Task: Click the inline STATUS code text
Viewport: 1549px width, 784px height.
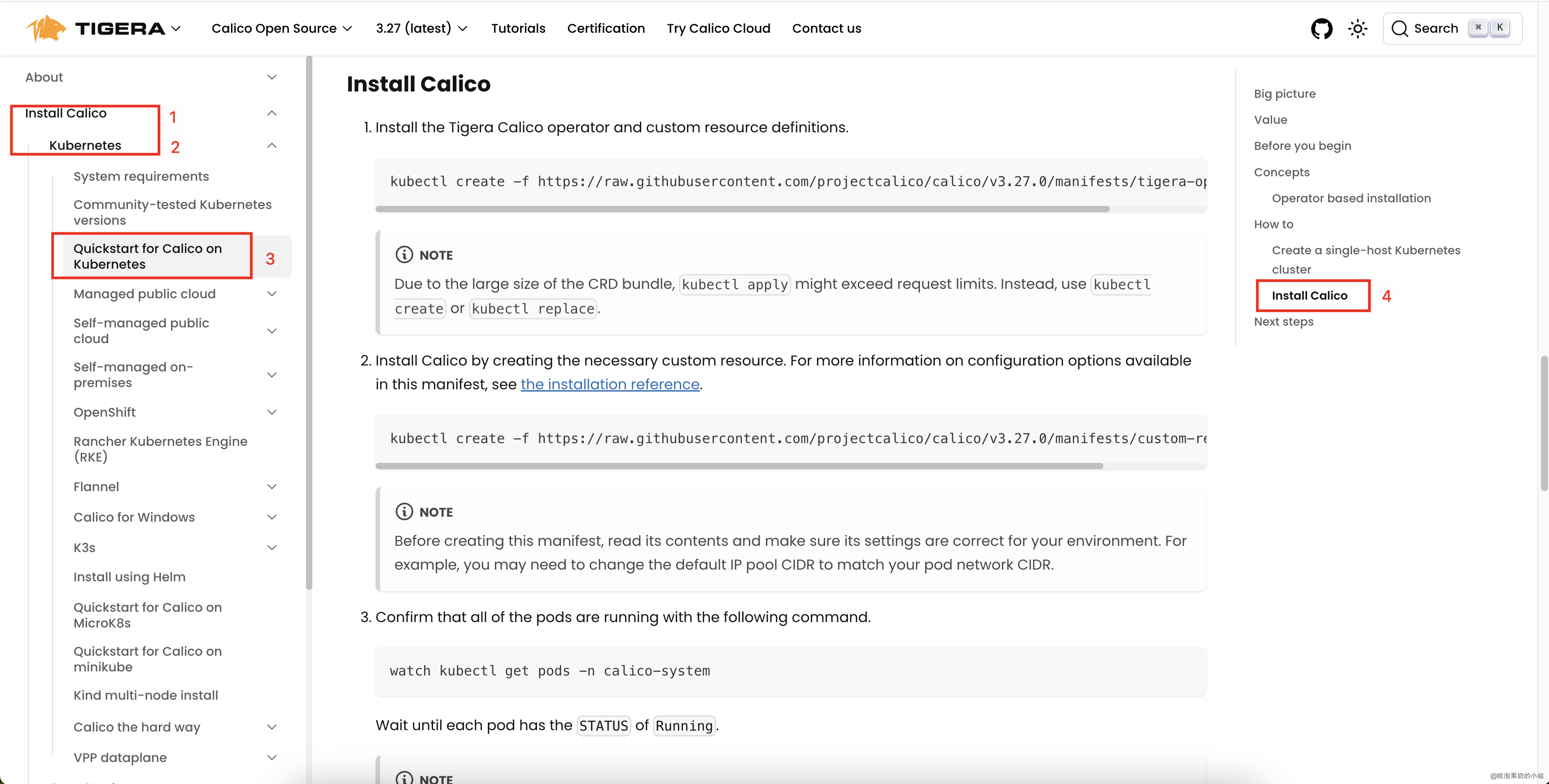Action: click(x=603, y=726)
